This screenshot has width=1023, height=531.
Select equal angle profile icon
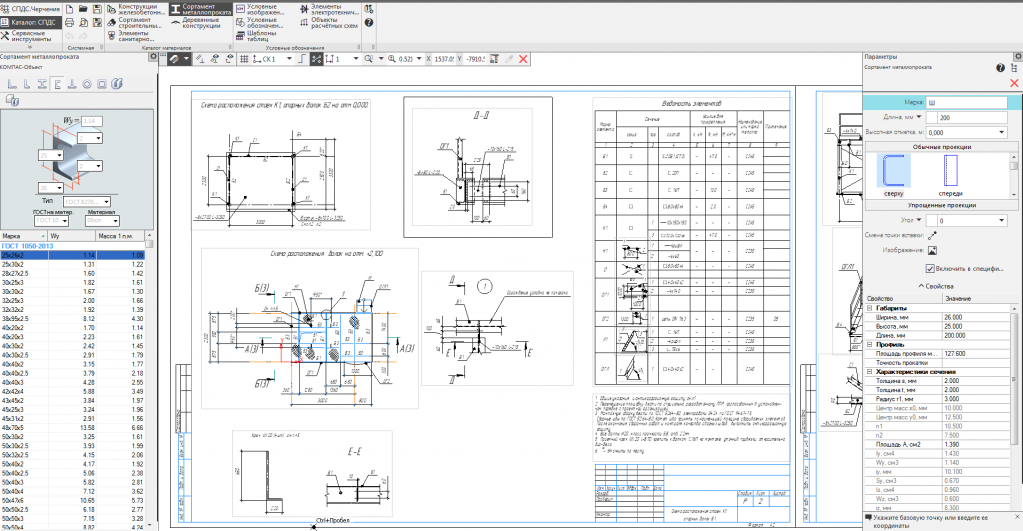[x=12, y=83]
